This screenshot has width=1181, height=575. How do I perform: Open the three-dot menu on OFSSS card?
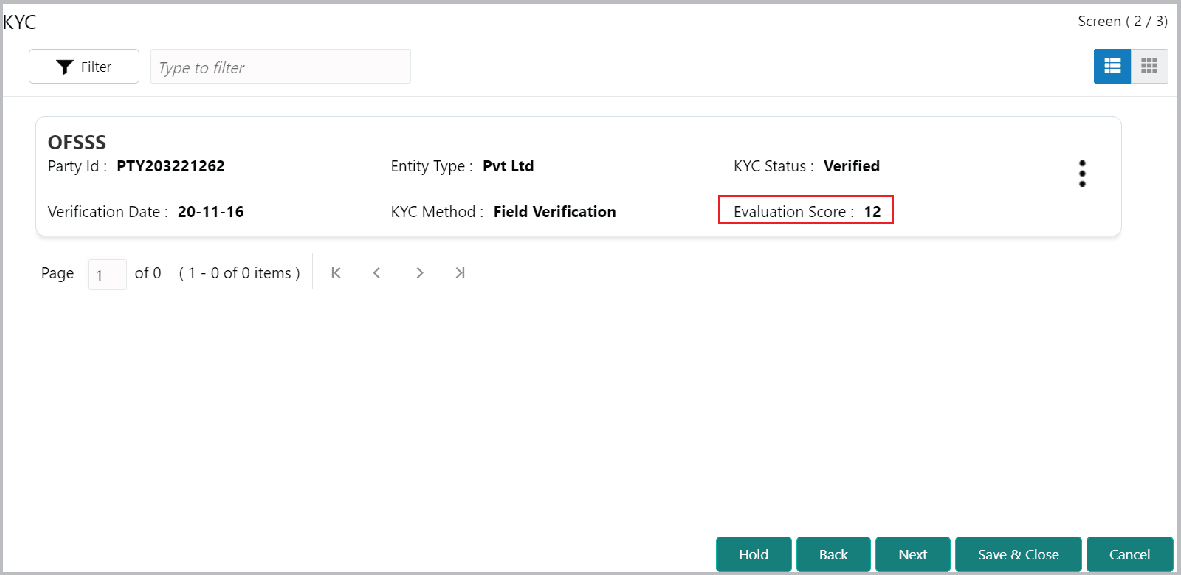[1082, 173]
